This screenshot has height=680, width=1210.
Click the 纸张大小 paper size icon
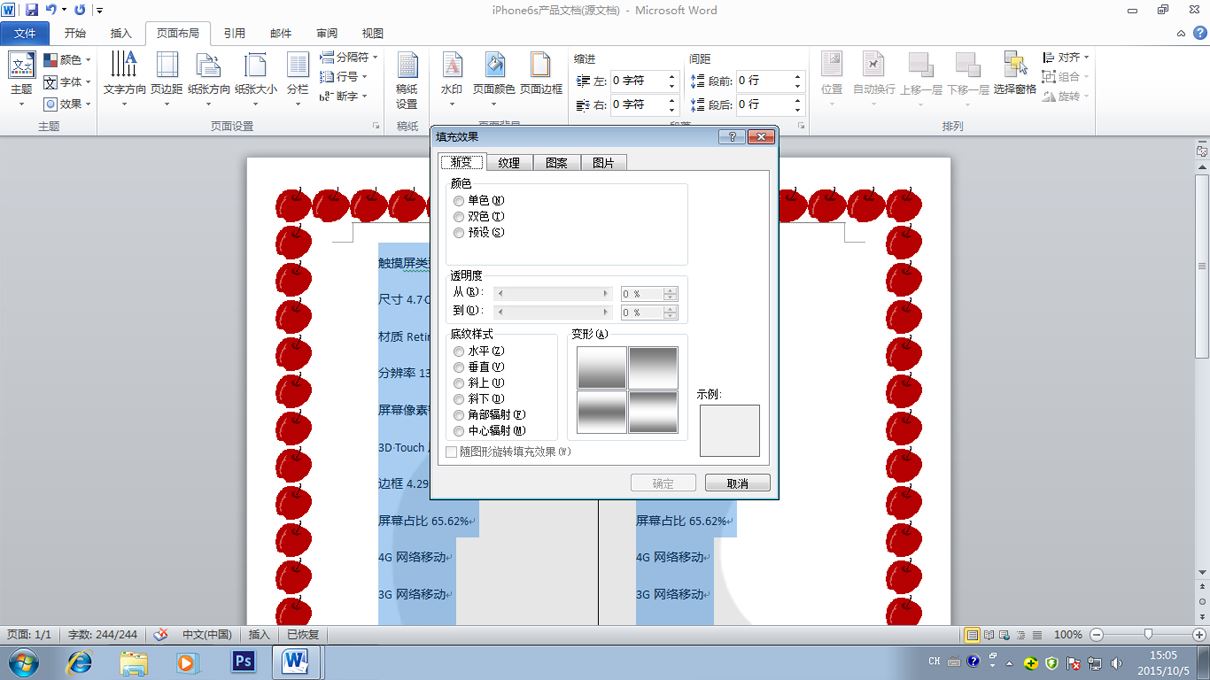click(256, 65)
